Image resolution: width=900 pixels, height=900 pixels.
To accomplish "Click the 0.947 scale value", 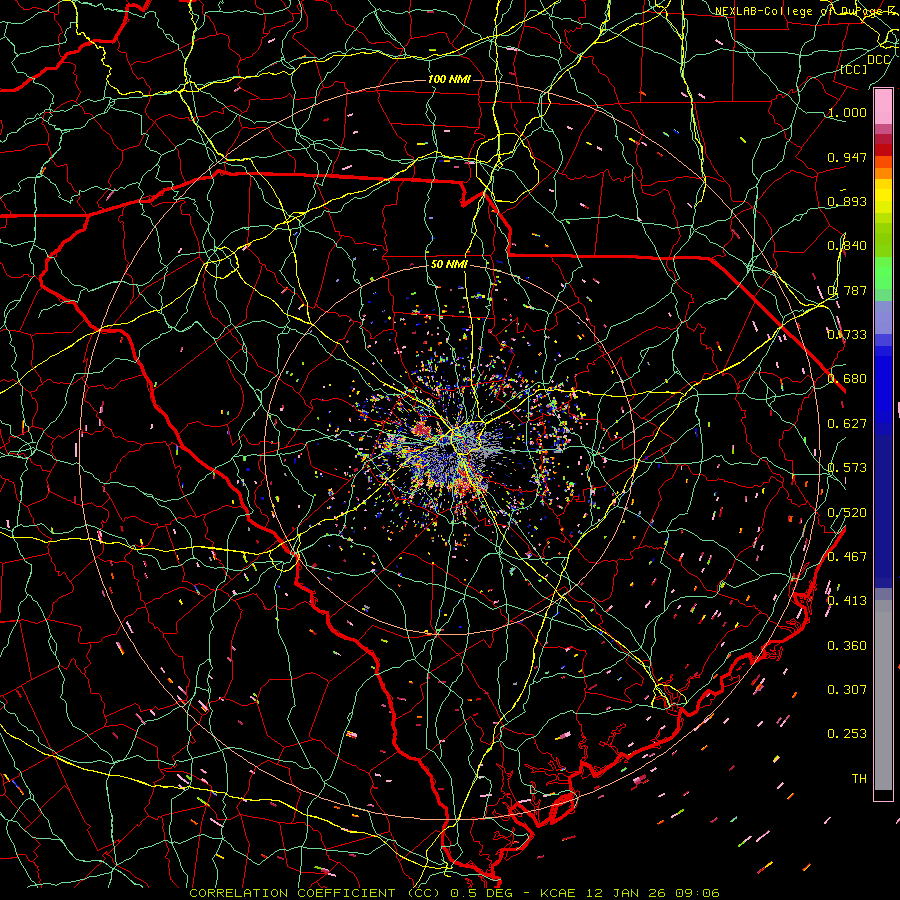I will (847, 157).
